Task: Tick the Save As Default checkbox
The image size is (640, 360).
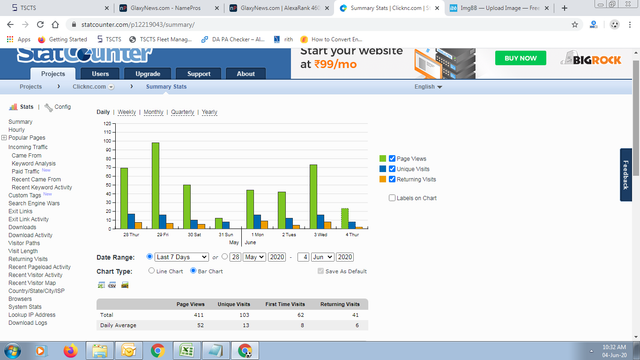Action: pos(321,271)
